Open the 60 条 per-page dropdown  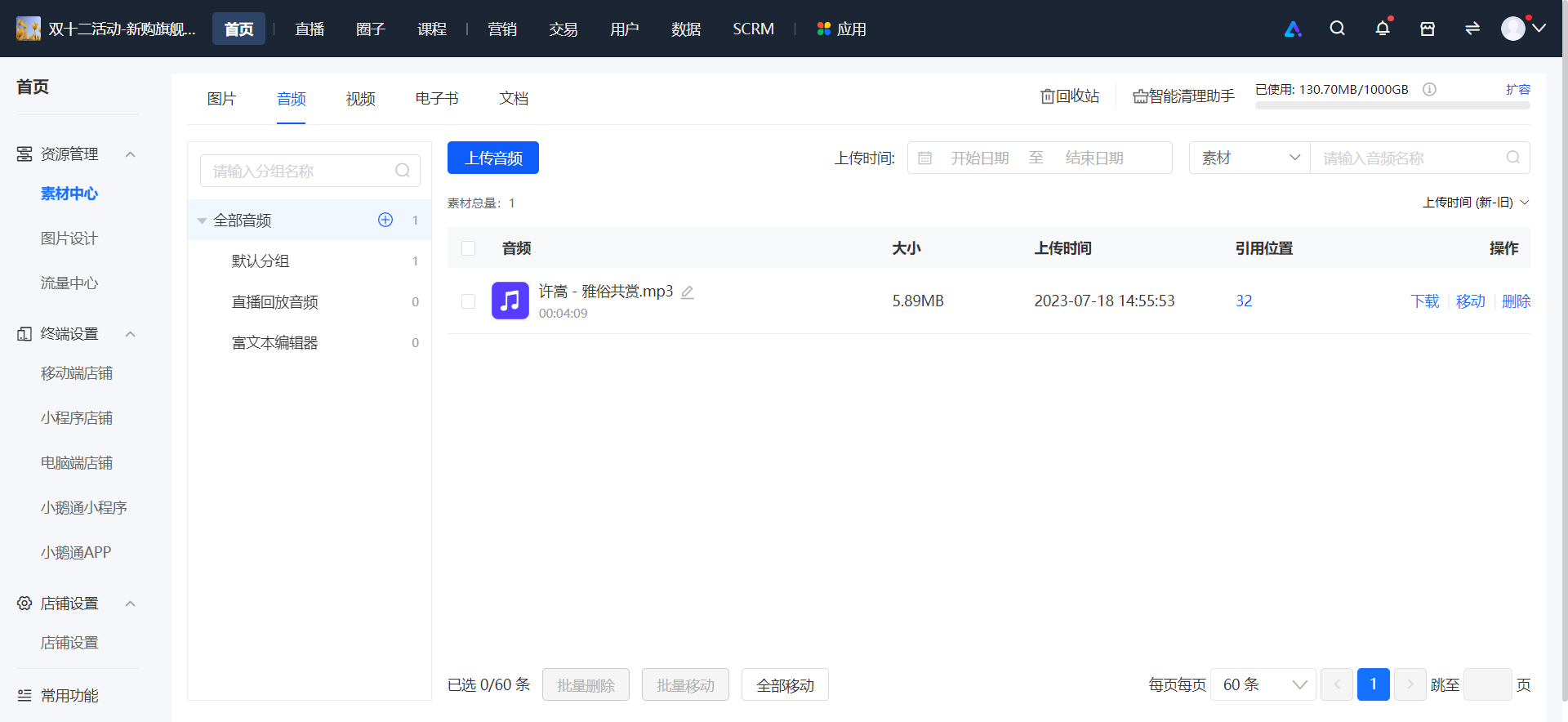point(1263,684)
